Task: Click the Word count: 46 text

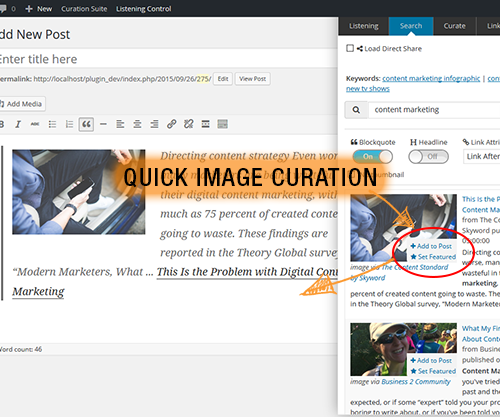Action: (x=20, y=349)
